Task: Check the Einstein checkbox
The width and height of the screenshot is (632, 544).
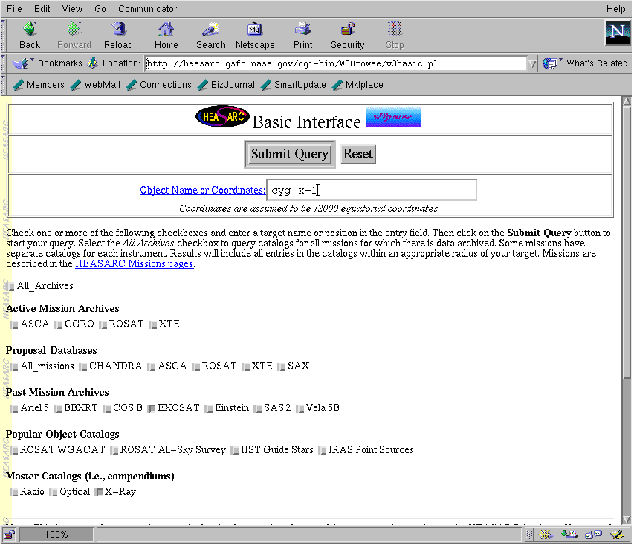Action: [208, 408]
